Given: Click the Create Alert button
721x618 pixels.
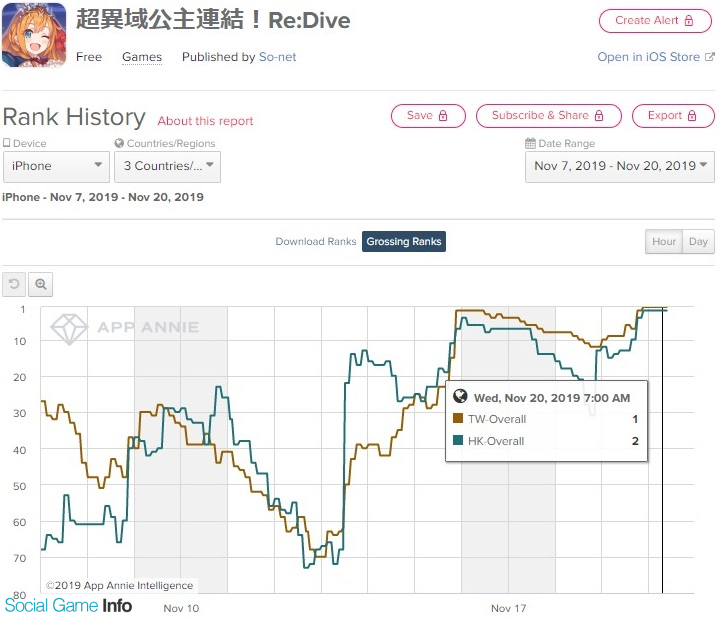Looking at the screenshot, I should click(655, 21).
